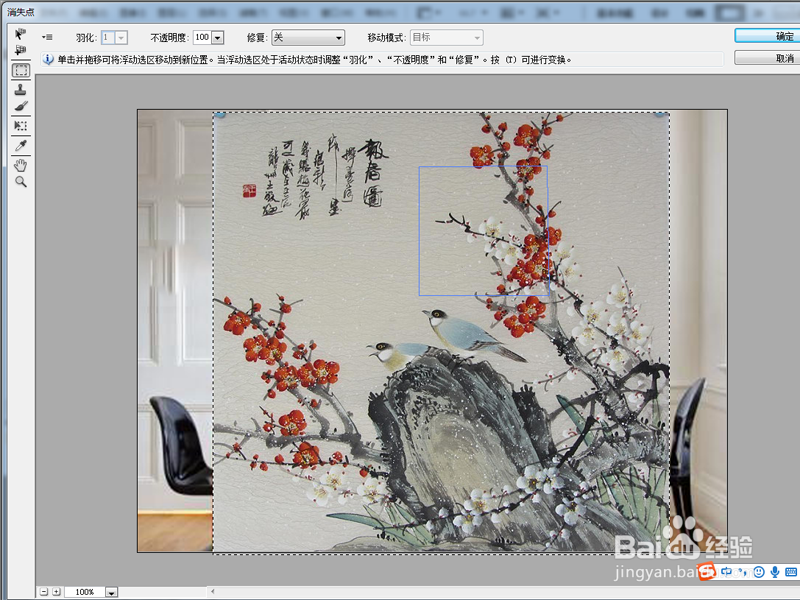Select the Eyedropper tool

(21, 146)
